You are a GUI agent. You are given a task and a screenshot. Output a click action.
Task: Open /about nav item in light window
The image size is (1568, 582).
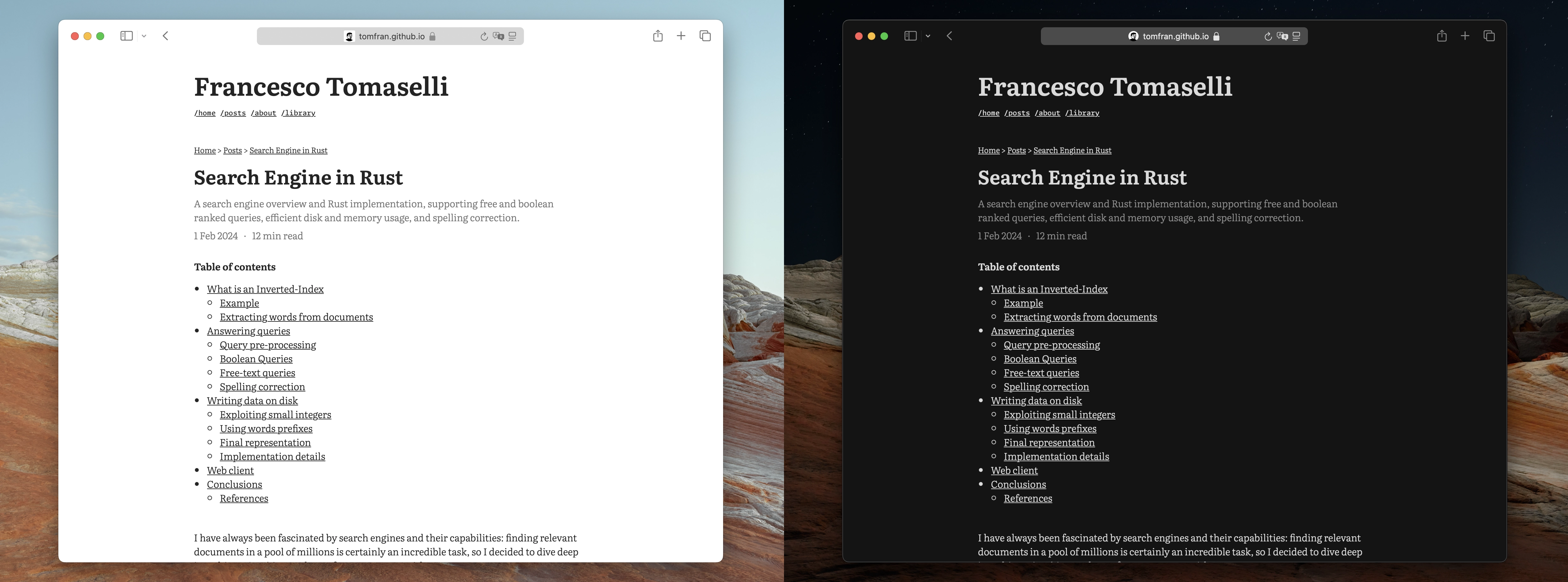tap(264, 113)
